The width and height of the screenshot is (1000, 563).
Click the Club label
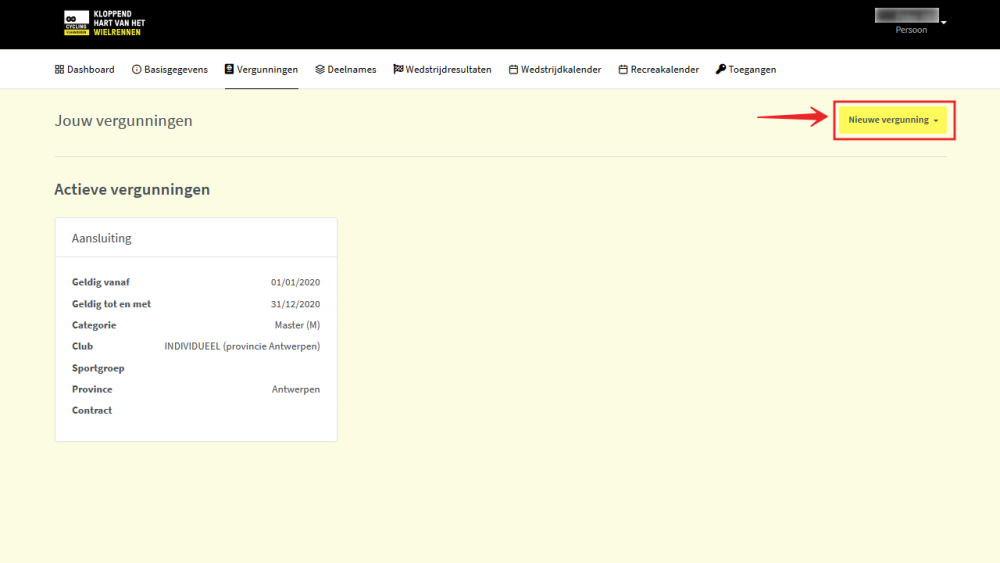(82, 346)
